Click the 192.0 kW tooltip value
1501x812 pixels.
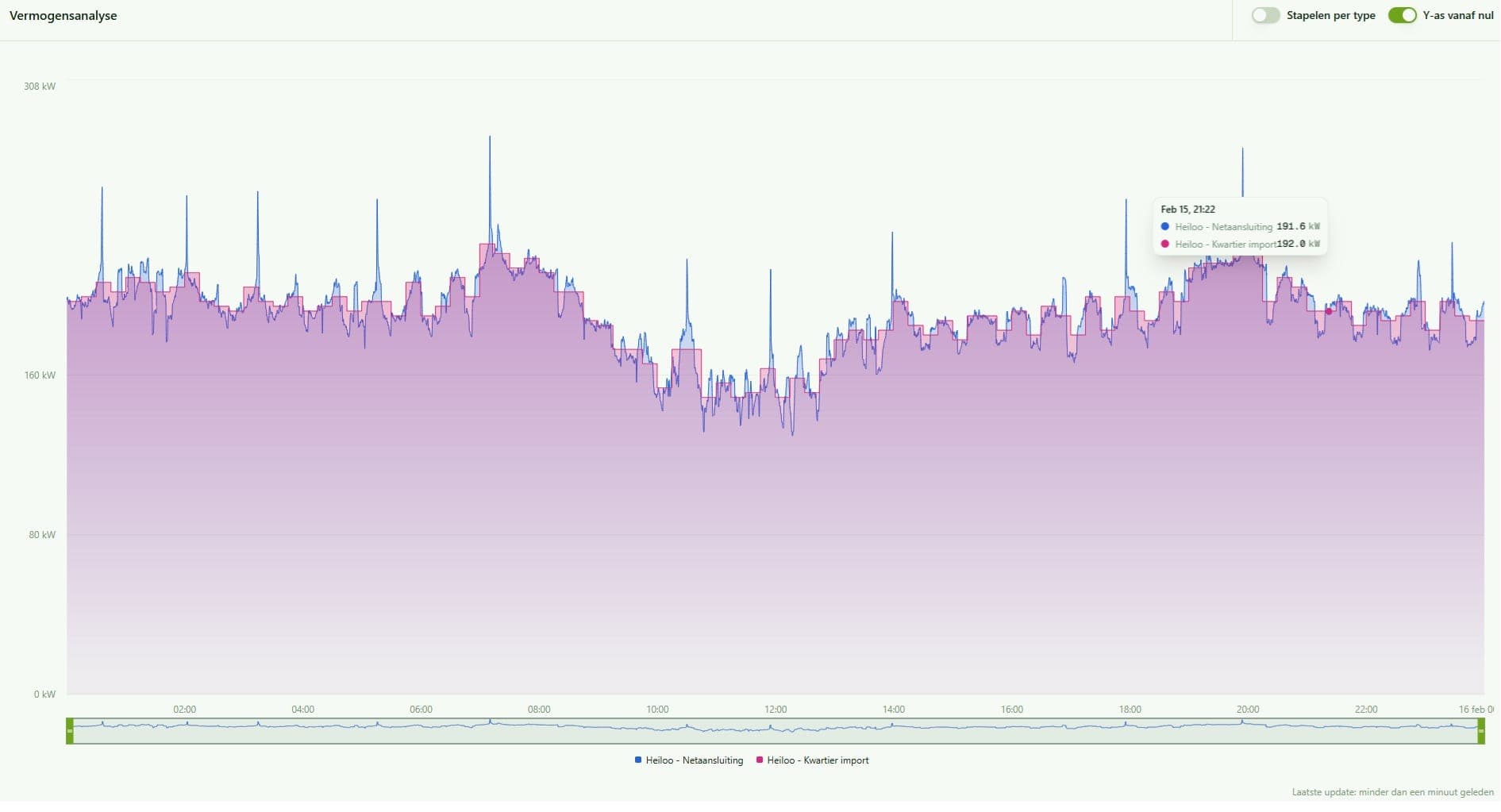click(1298, 244)
